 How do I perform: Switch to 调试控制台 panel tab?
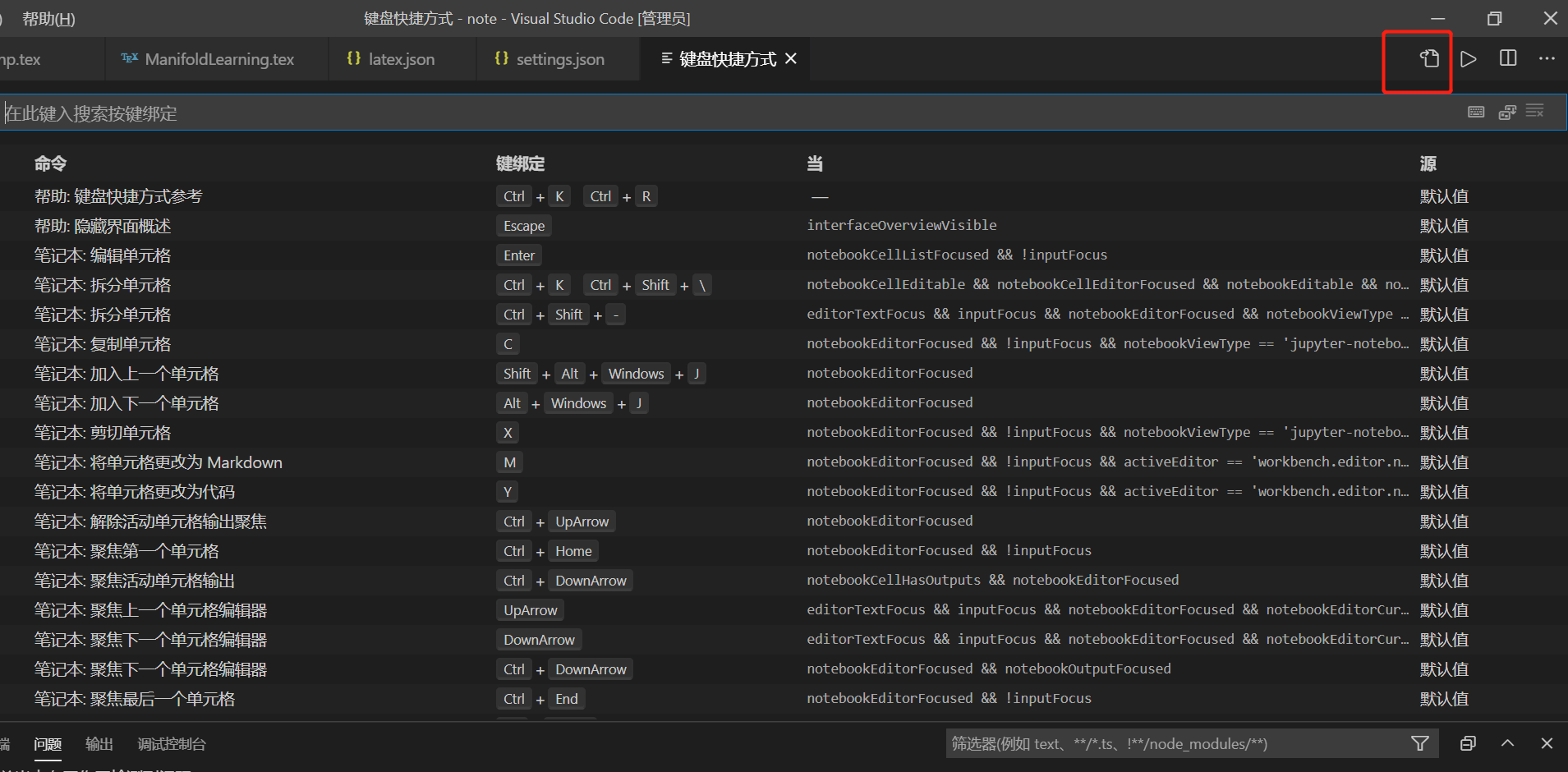[171, 744]
